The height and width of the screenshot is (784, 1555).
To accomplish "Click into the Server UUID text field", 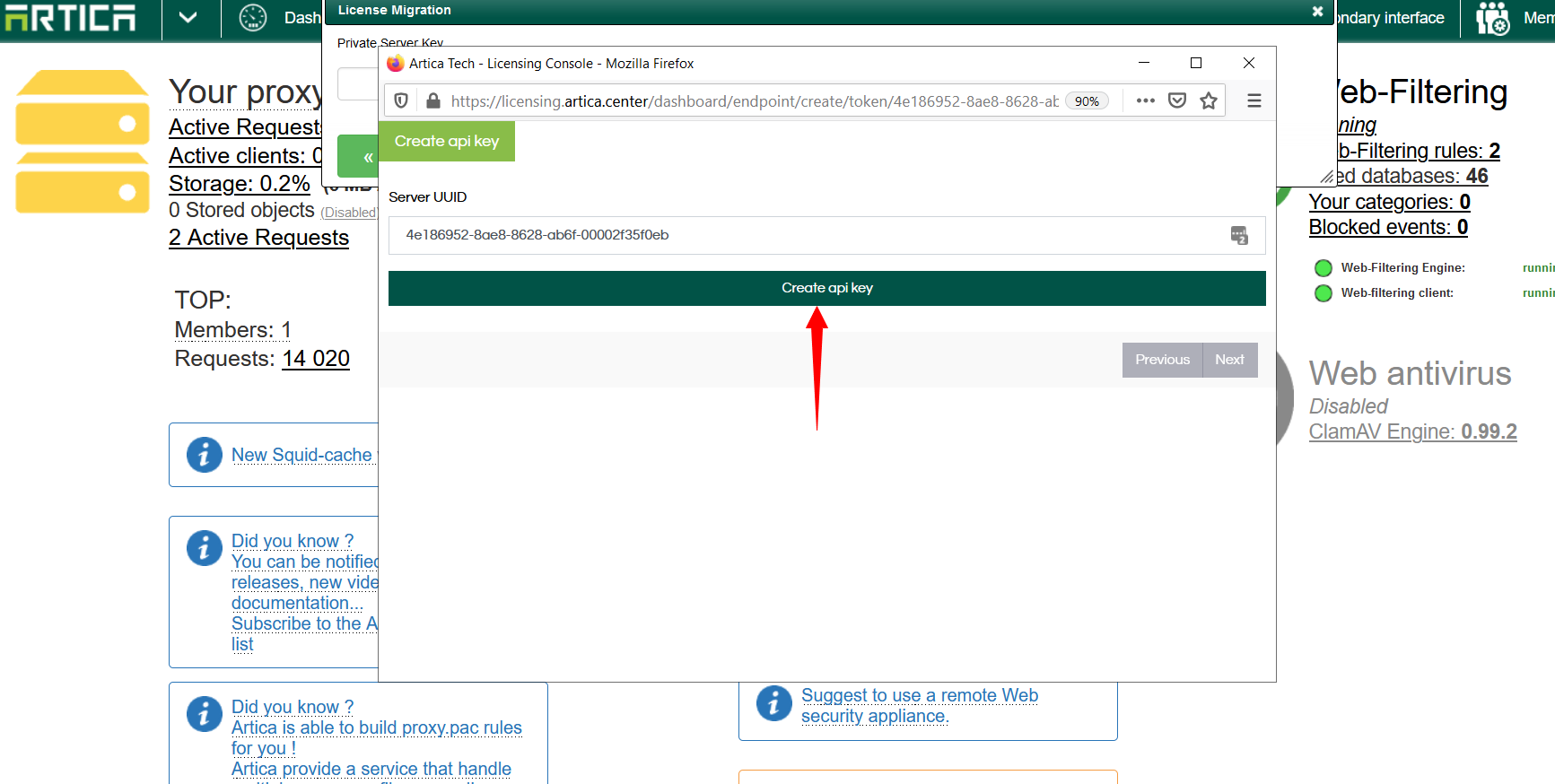I will point(808,235).
